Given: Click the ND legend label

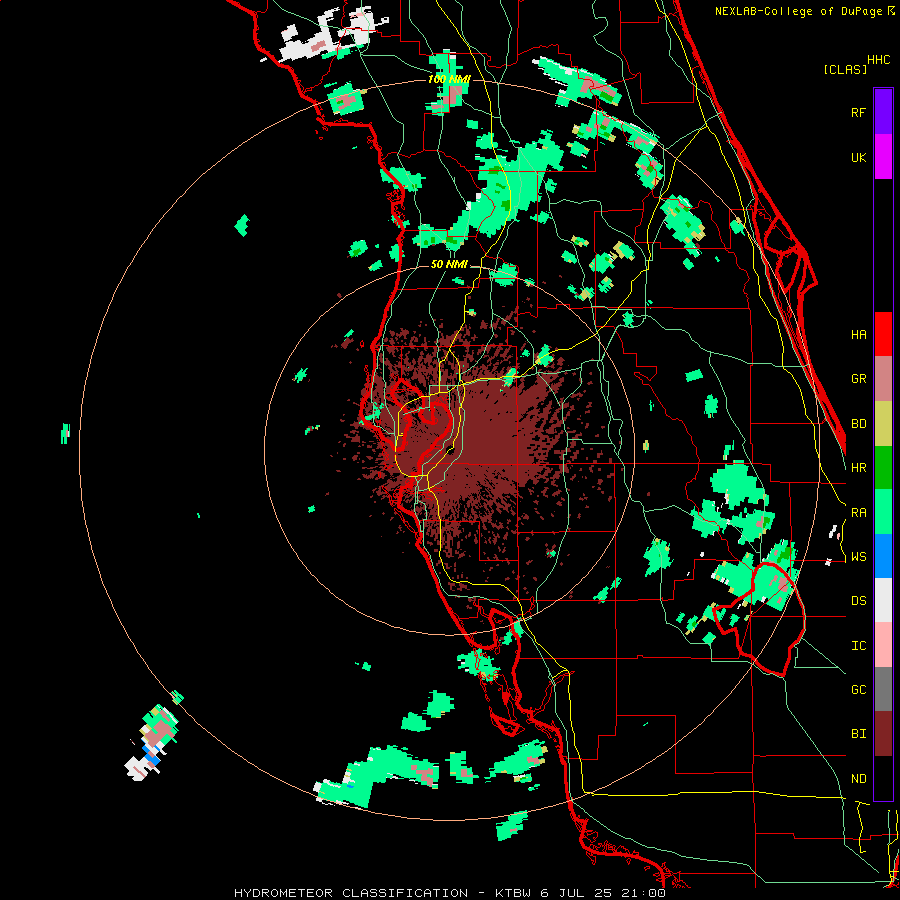Looking at the screenshot, I should (x=859, y=779).
